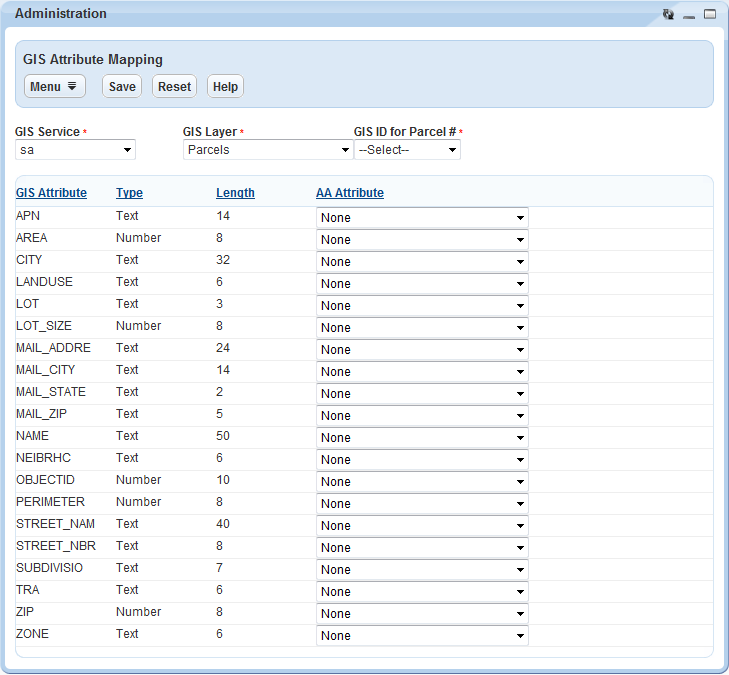
Task: Minimize the Administration panel
Action: tap(689, 15)
